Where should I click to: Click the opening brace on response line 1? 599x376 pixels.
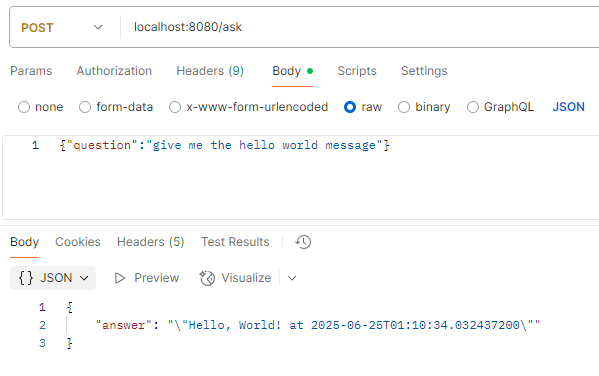coord(70,307)
